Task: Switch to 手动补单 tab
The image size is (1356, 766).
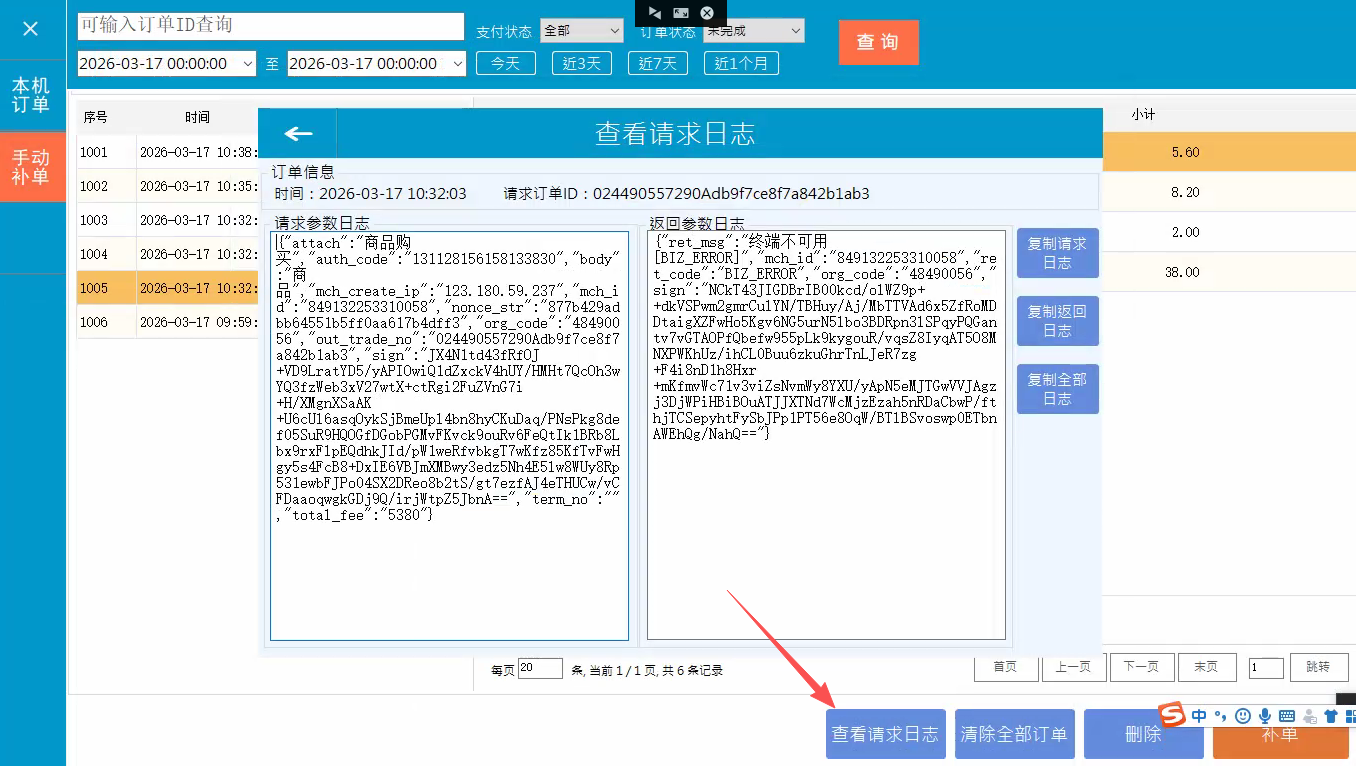Action: point(31,167)
